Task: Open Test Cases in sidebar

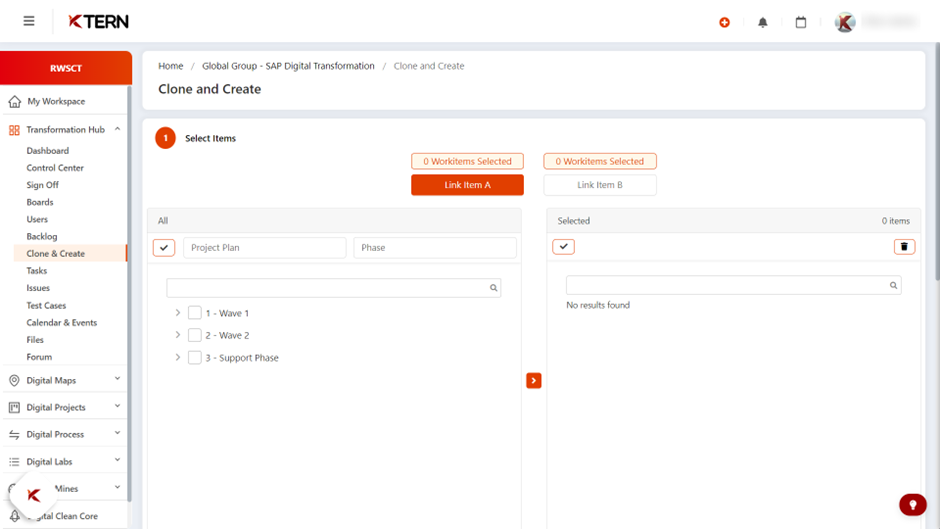Action: 46,305
